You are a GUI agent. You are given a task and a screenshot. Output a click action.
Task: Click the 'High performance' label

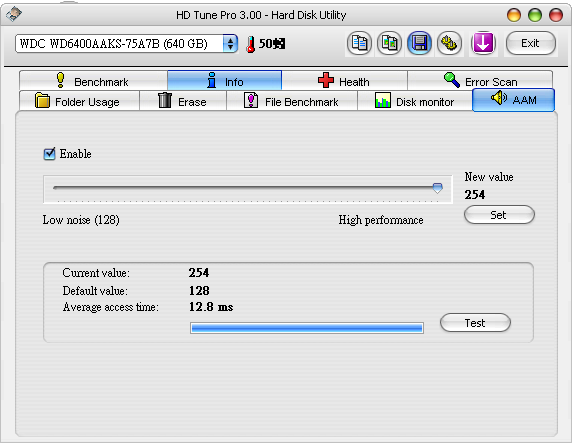tap(381, 220)
